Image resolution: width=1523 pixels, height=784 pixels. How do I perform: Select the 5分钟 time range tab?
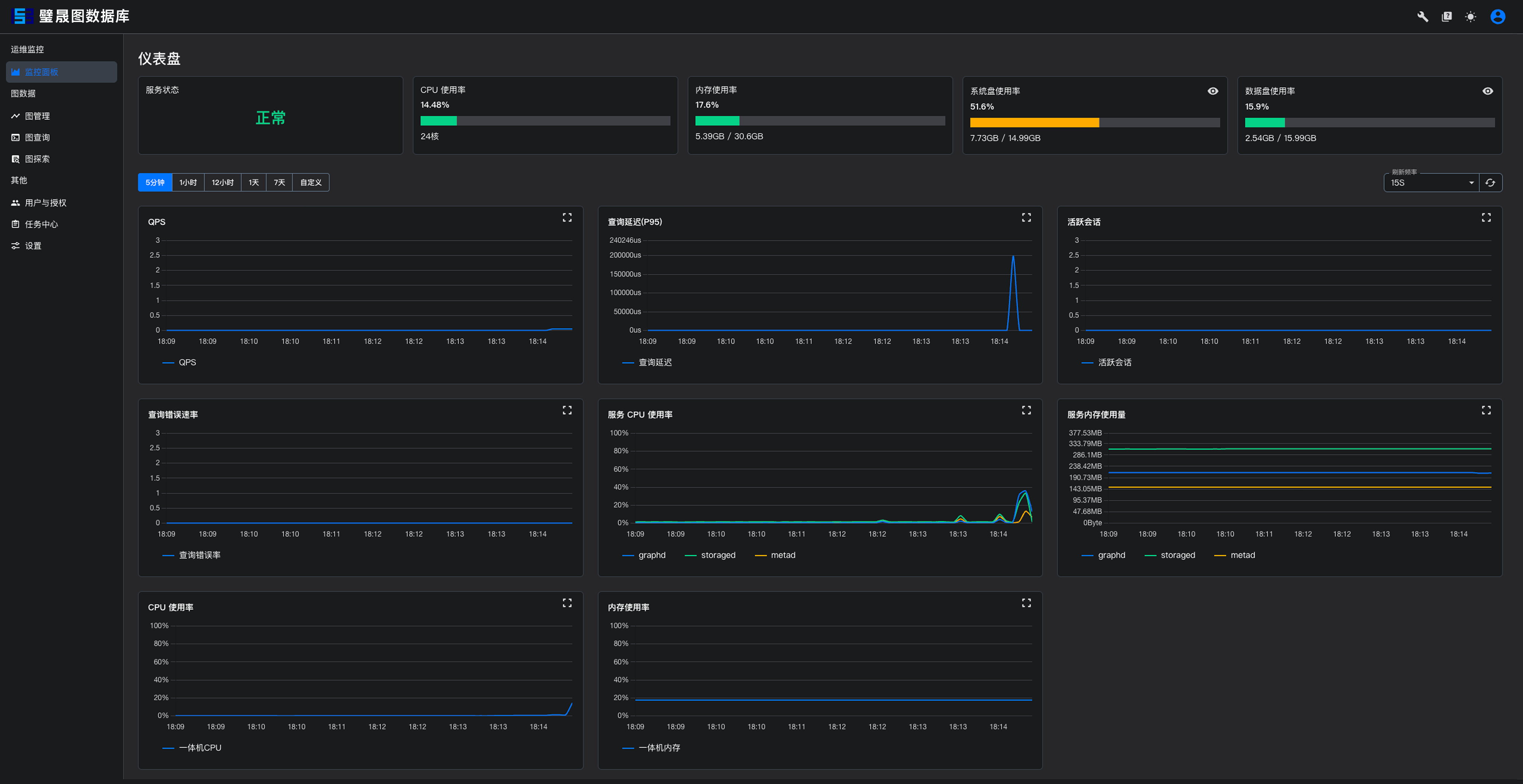point(155,182)
